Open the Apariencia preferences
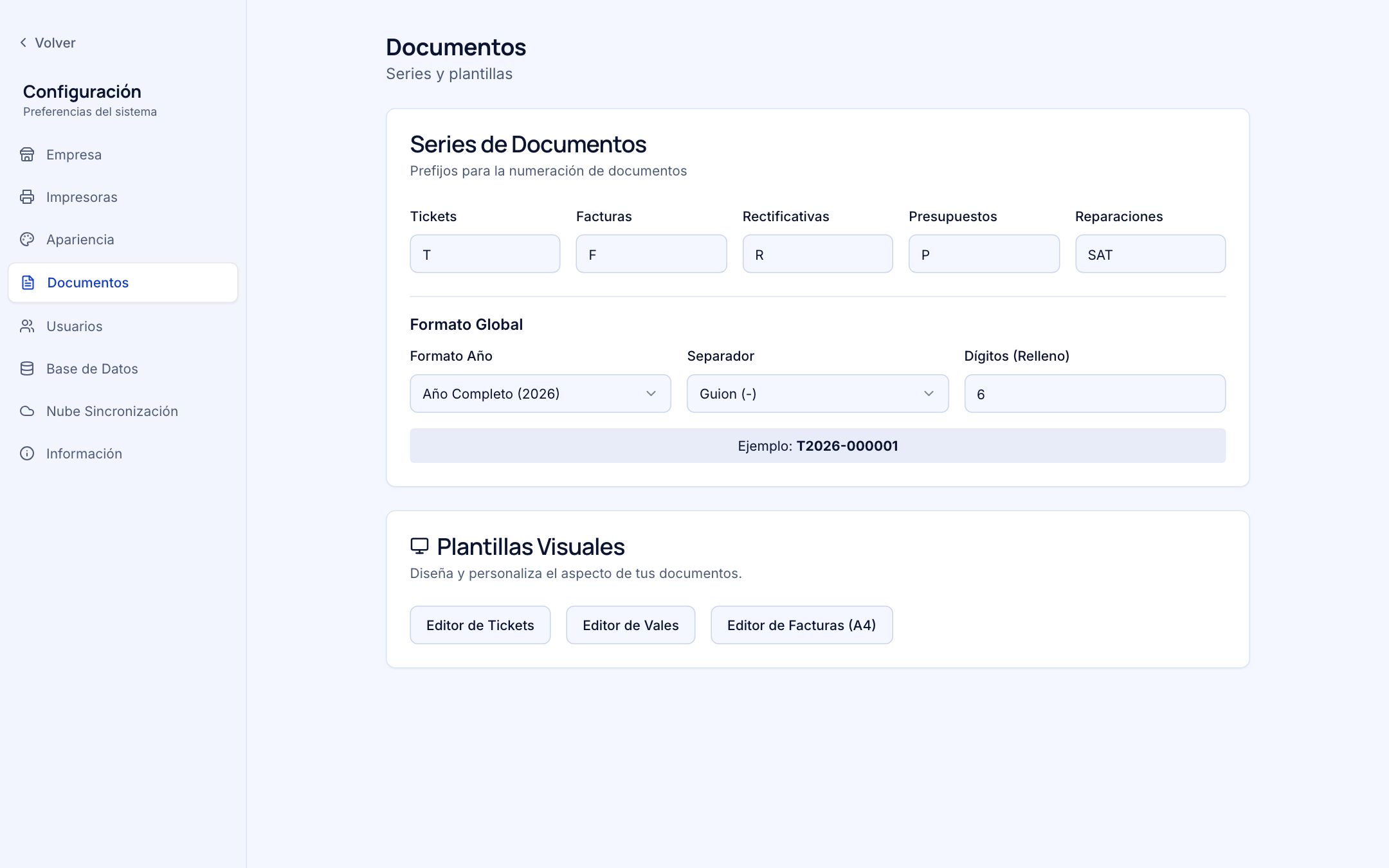This screenshot has width=1389, height=868. tap(123, 239)
